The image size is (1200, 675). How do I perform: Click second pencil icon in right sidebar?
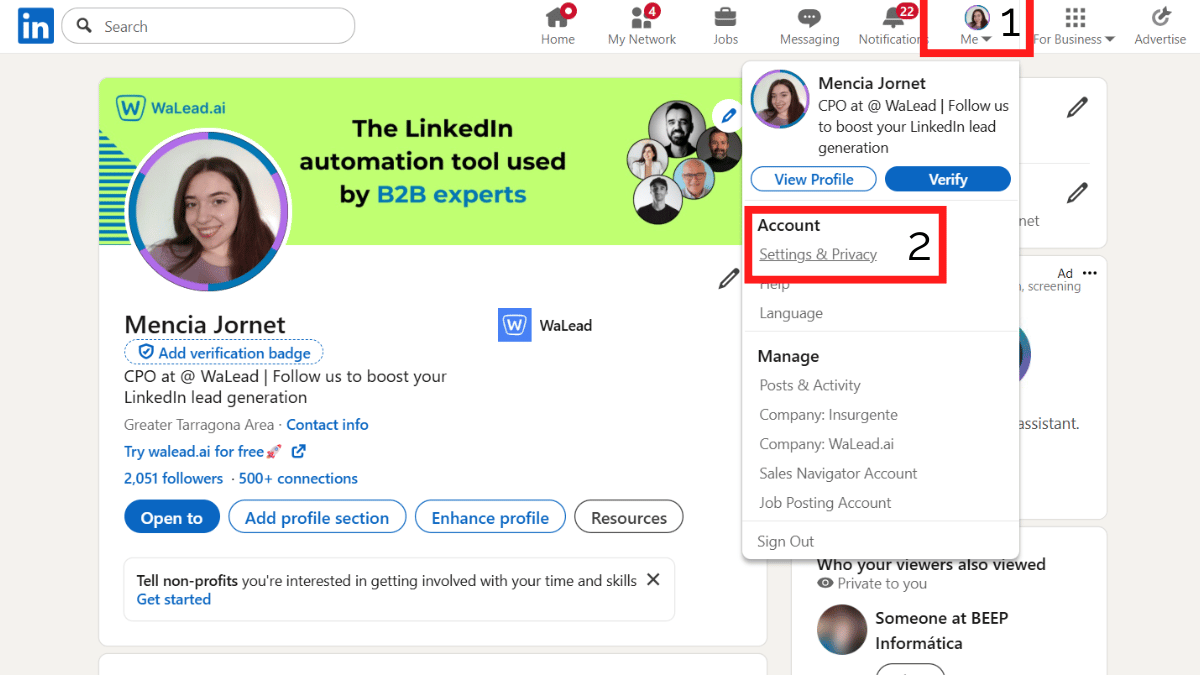click(1077, 191)
